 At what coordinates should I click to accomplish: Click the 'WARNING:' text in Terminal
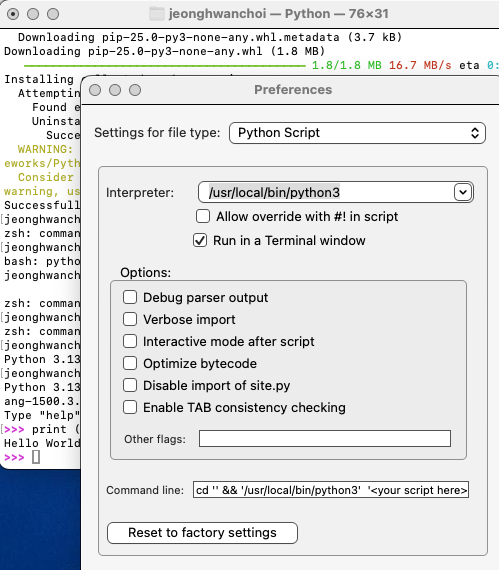[45, 149]
